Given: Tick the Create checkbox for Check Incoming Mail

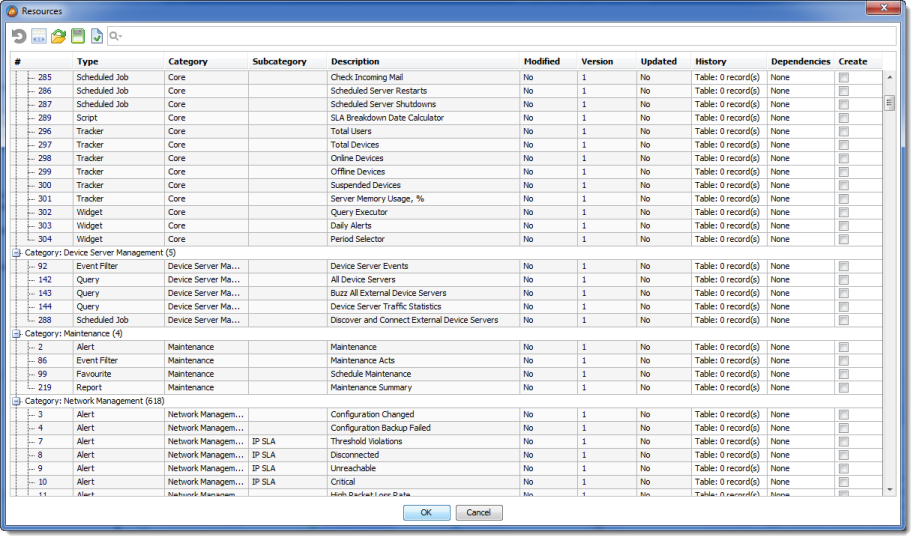Looking at the screenshot, I should click(844, 77).
